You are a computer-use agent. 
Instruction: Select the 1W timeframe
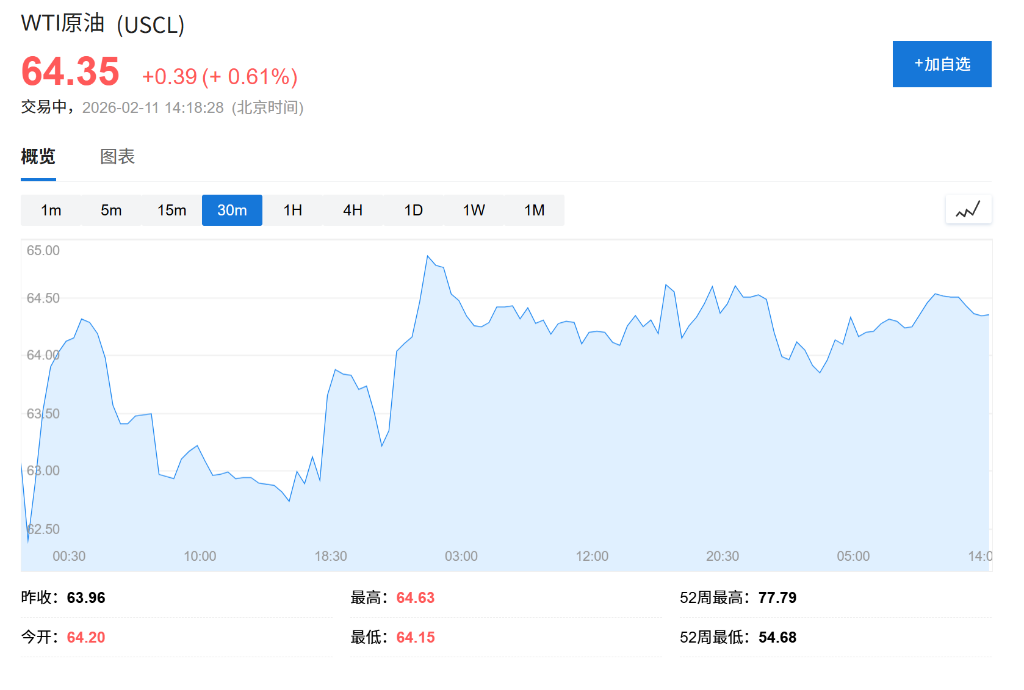(473, 210)
